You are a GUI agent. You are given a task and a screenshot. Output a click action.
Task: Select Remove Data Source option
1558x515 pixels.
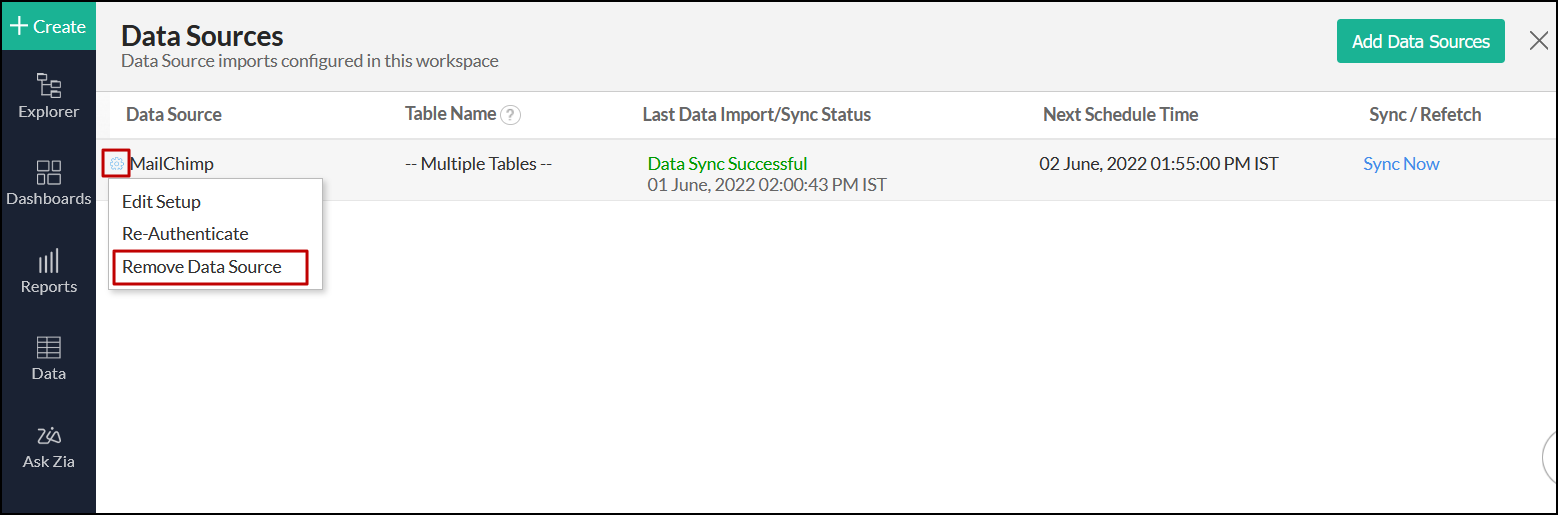pyautogui.click(x=202, y=267)
